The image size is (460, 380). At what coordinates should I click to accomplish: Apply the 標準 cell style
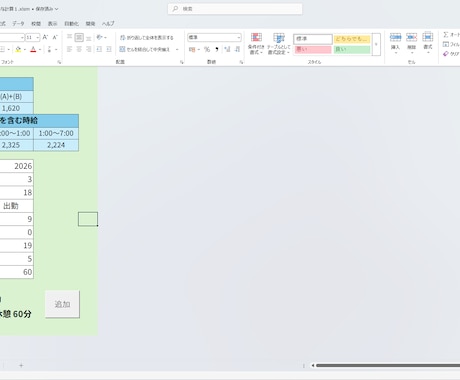pyautogui.click(x=313, y=39)
